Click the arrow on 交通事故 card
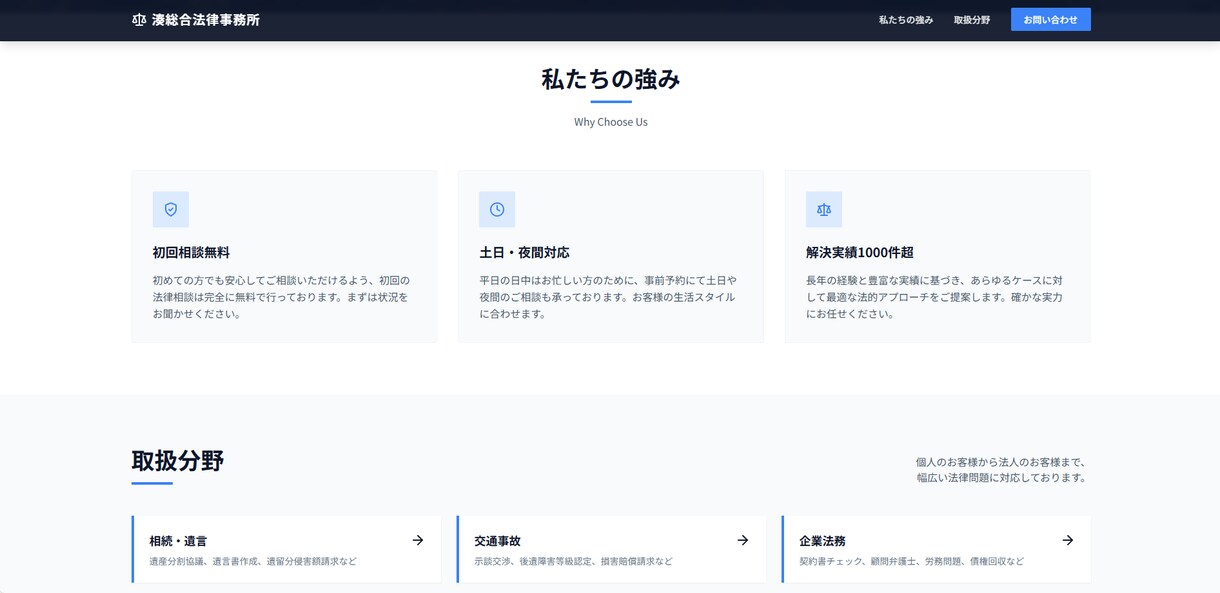The image size is (1220, 593). [743, 540]
